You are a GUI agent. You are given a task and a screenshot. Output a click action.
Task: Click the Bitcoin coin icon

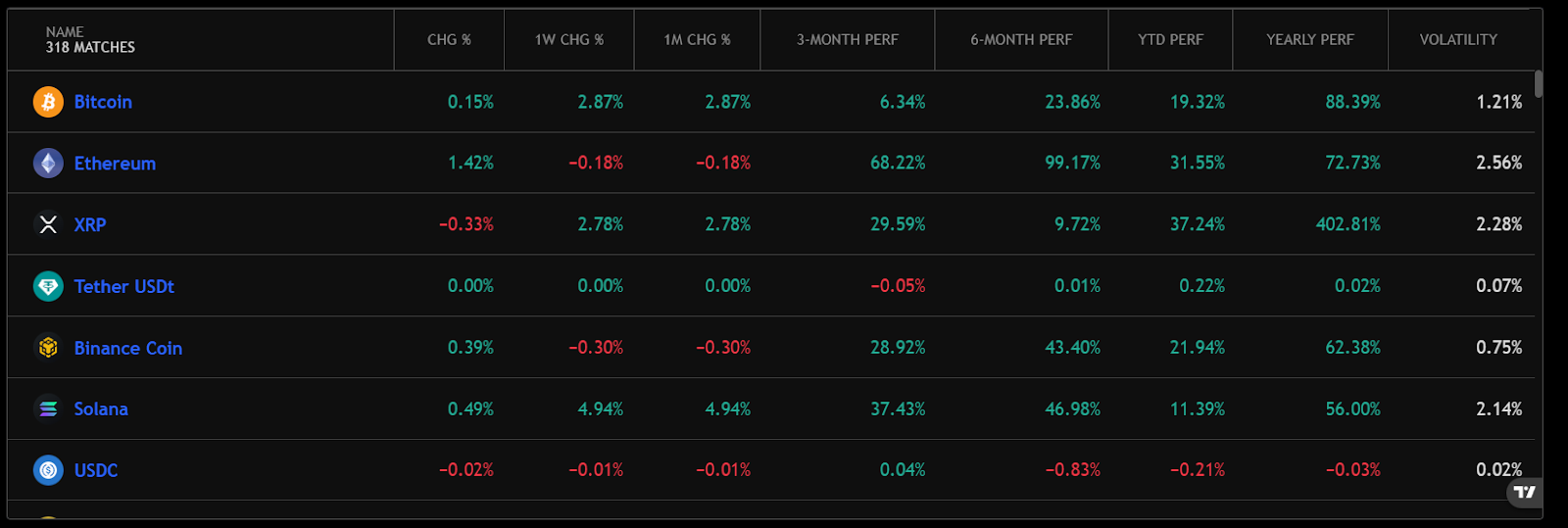point(48,102)
